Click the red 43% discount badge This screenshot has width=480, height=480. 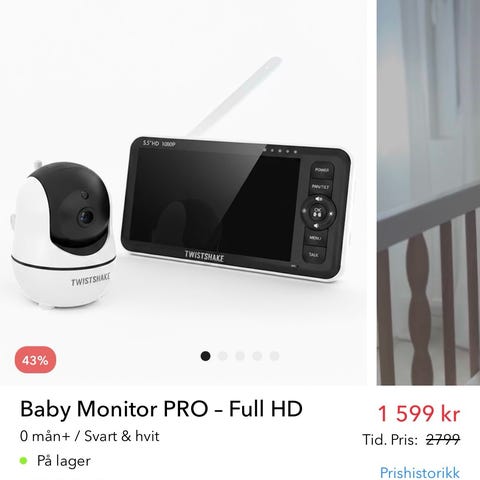coord(35,360)
